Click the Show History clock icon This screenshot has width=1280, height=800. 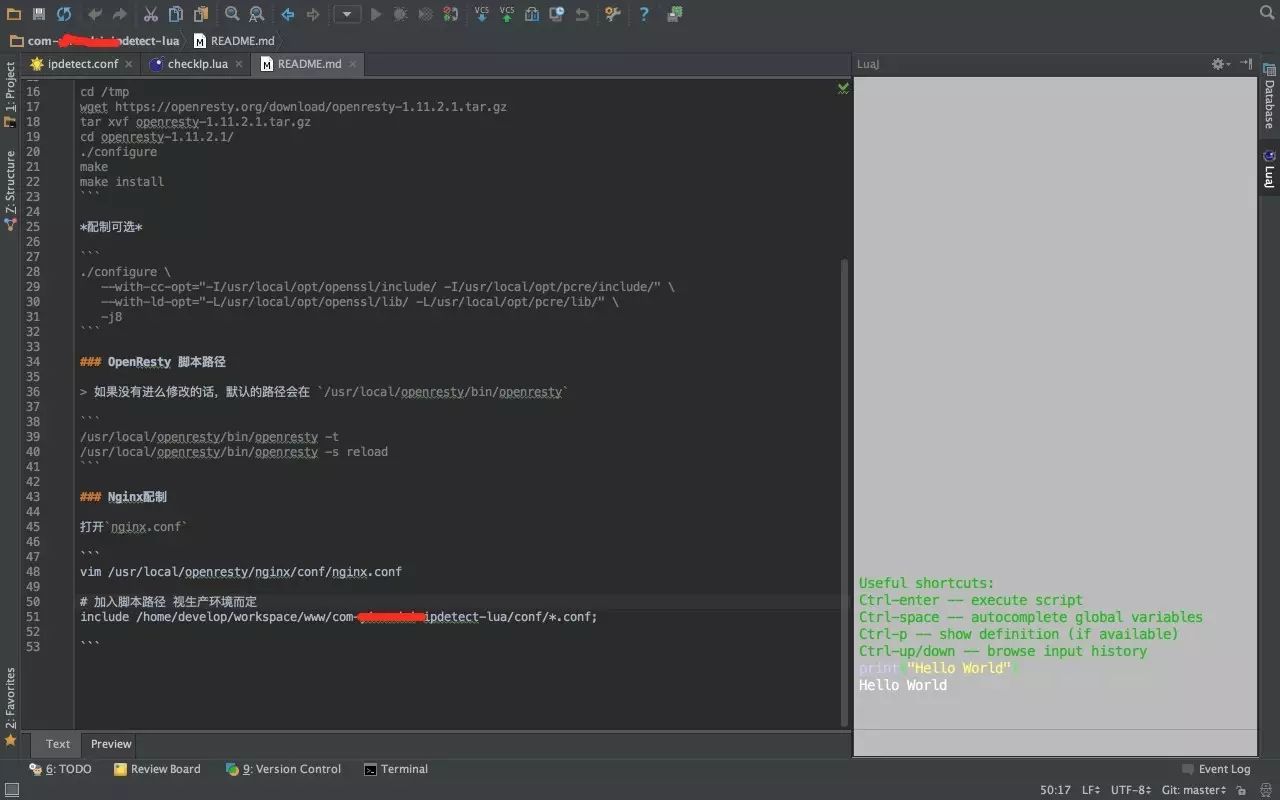pyautogui.click(x=557, y=14)
